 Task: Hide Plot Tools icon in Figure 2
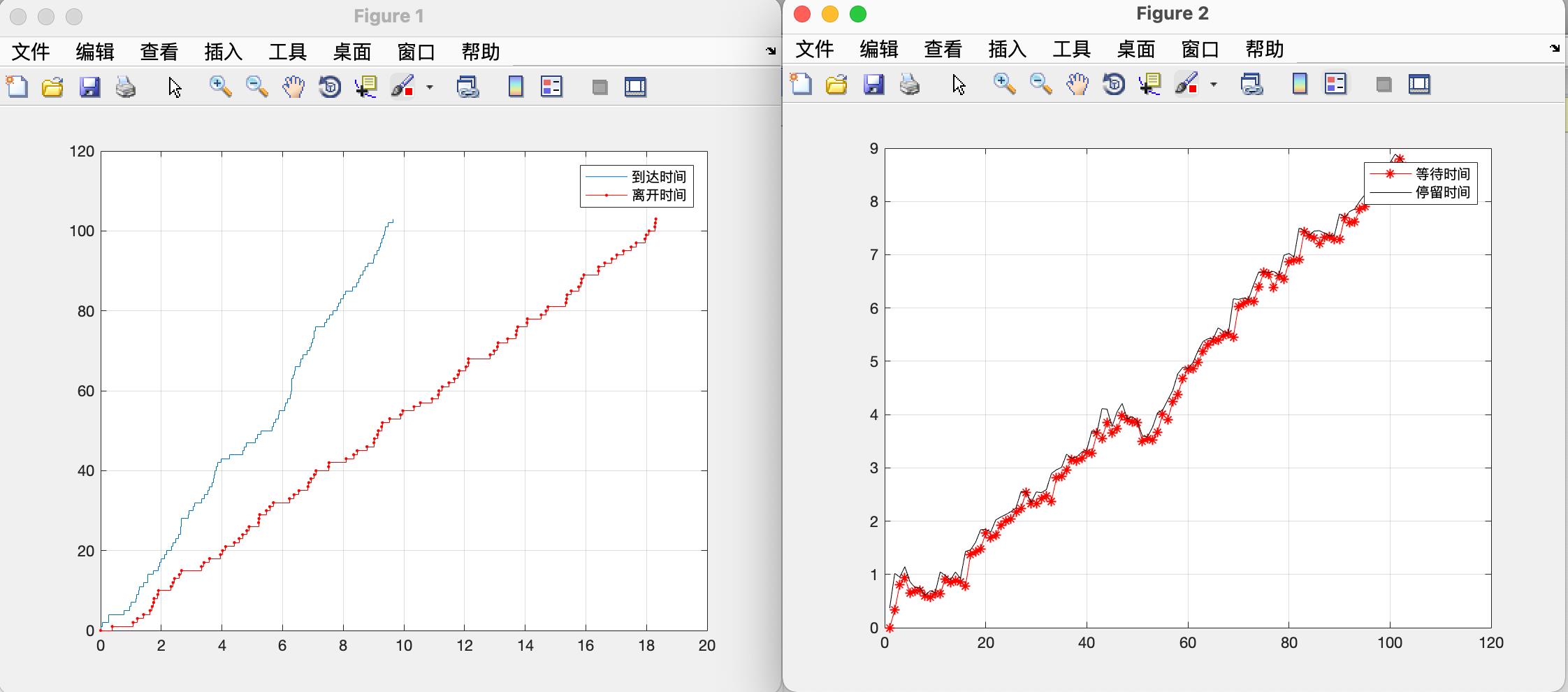click(1384, 85)
